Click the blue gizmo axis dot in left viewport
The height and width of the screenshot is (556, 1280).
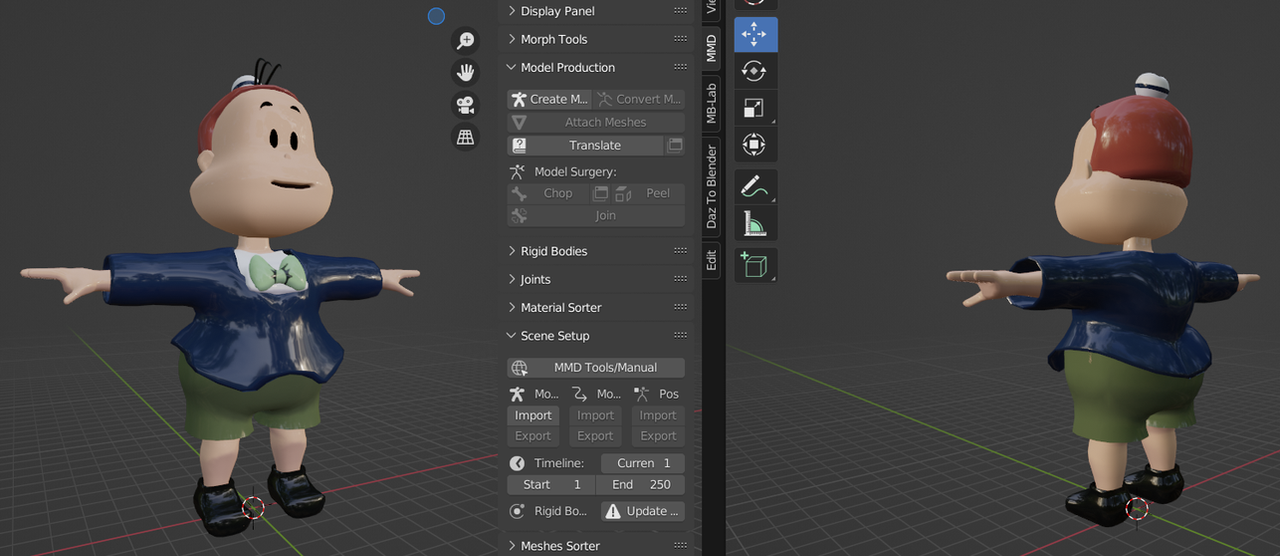tap(436, 15)
